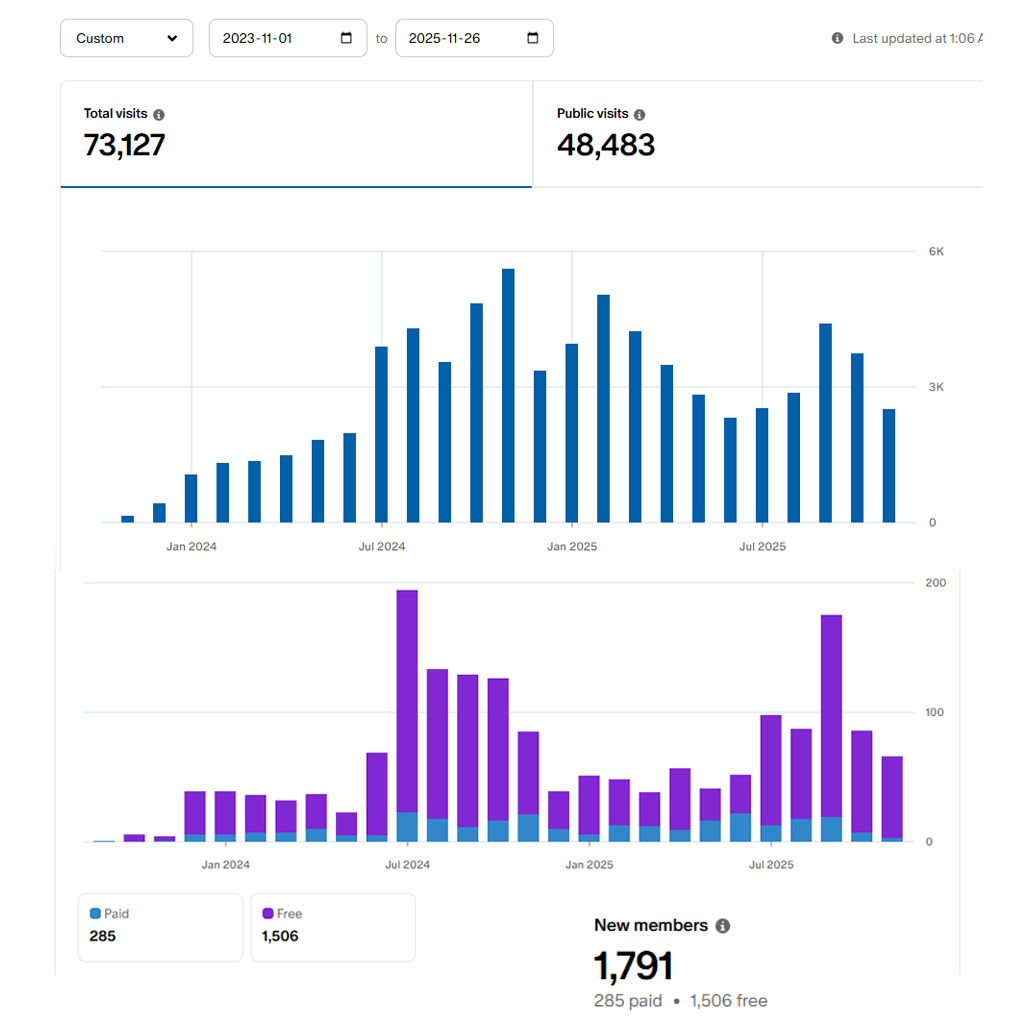
Task: Click the blue Paid color swatch
Action: [95, 913]
